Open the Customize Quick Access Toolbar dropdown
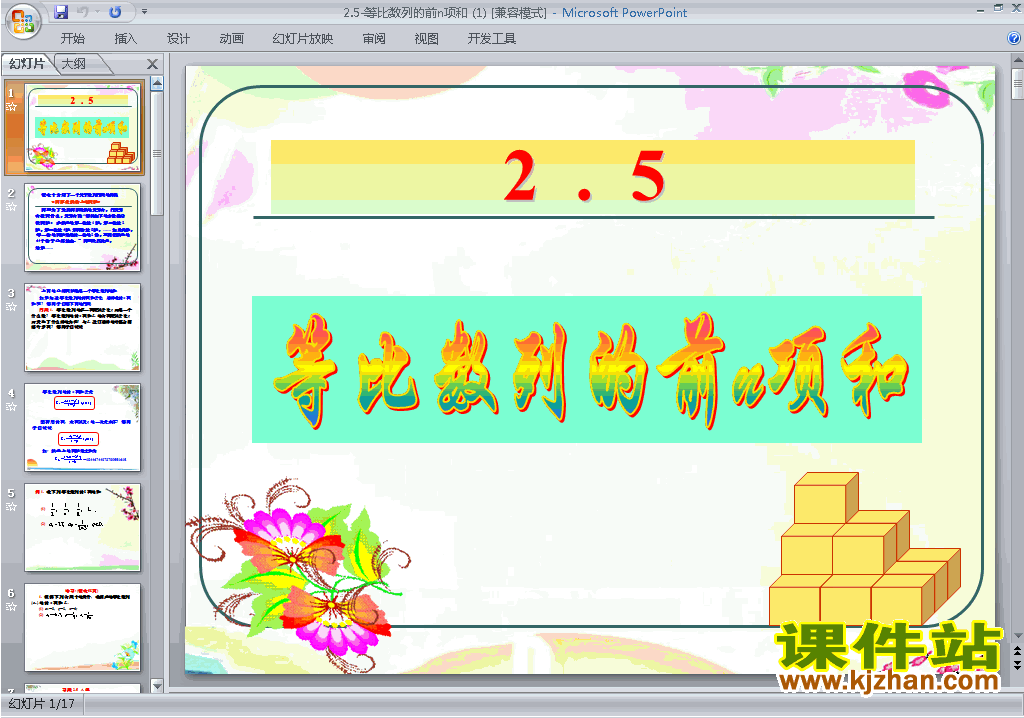1024x718 pixels. click(x=144, y=12)
